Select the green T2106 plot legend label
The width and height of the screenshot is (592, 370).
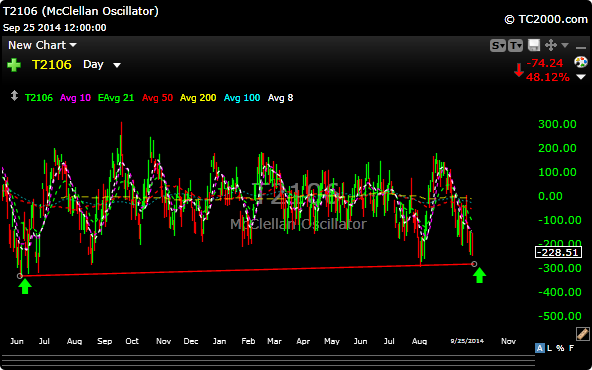[x=39, y=98]
